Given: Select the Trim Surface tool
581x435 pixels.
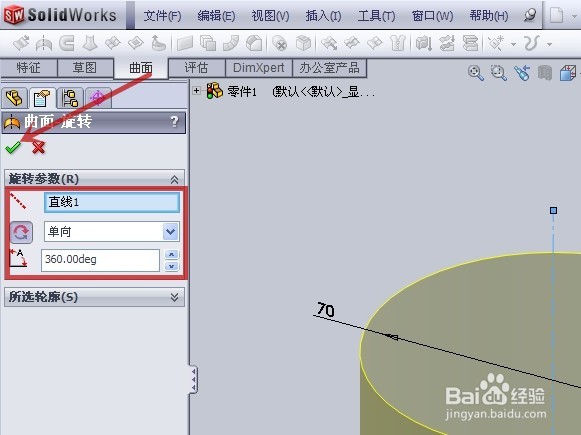Looking at the screenshot, I should pos(352,43).
